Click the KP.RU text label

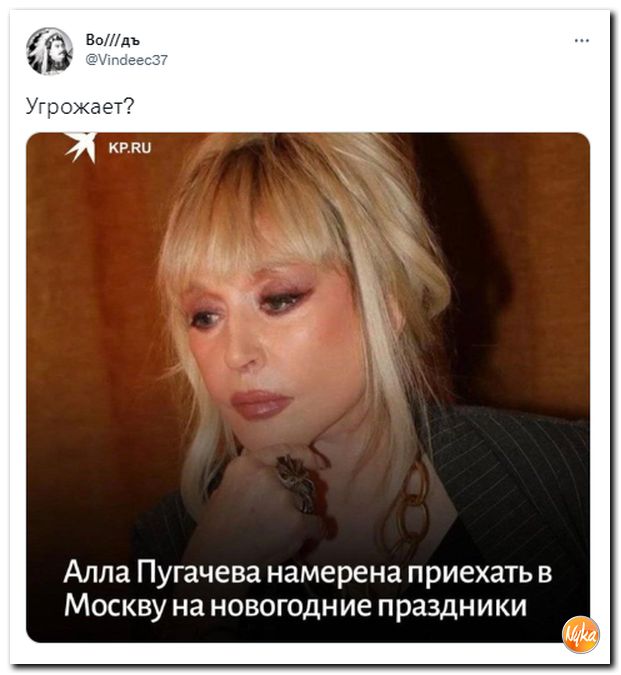coord(130,148)
